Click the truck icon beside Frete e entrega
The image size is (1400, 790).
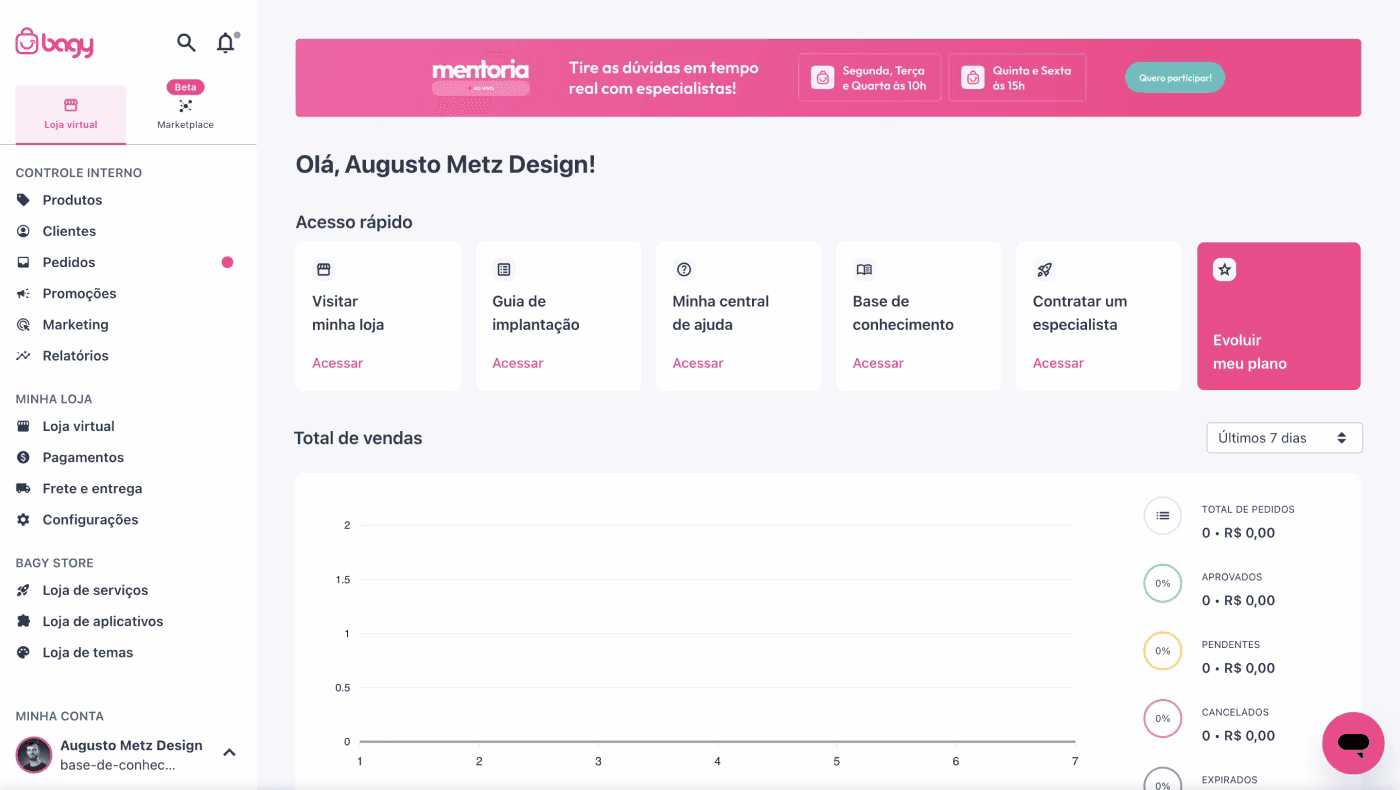pos(23,488)
